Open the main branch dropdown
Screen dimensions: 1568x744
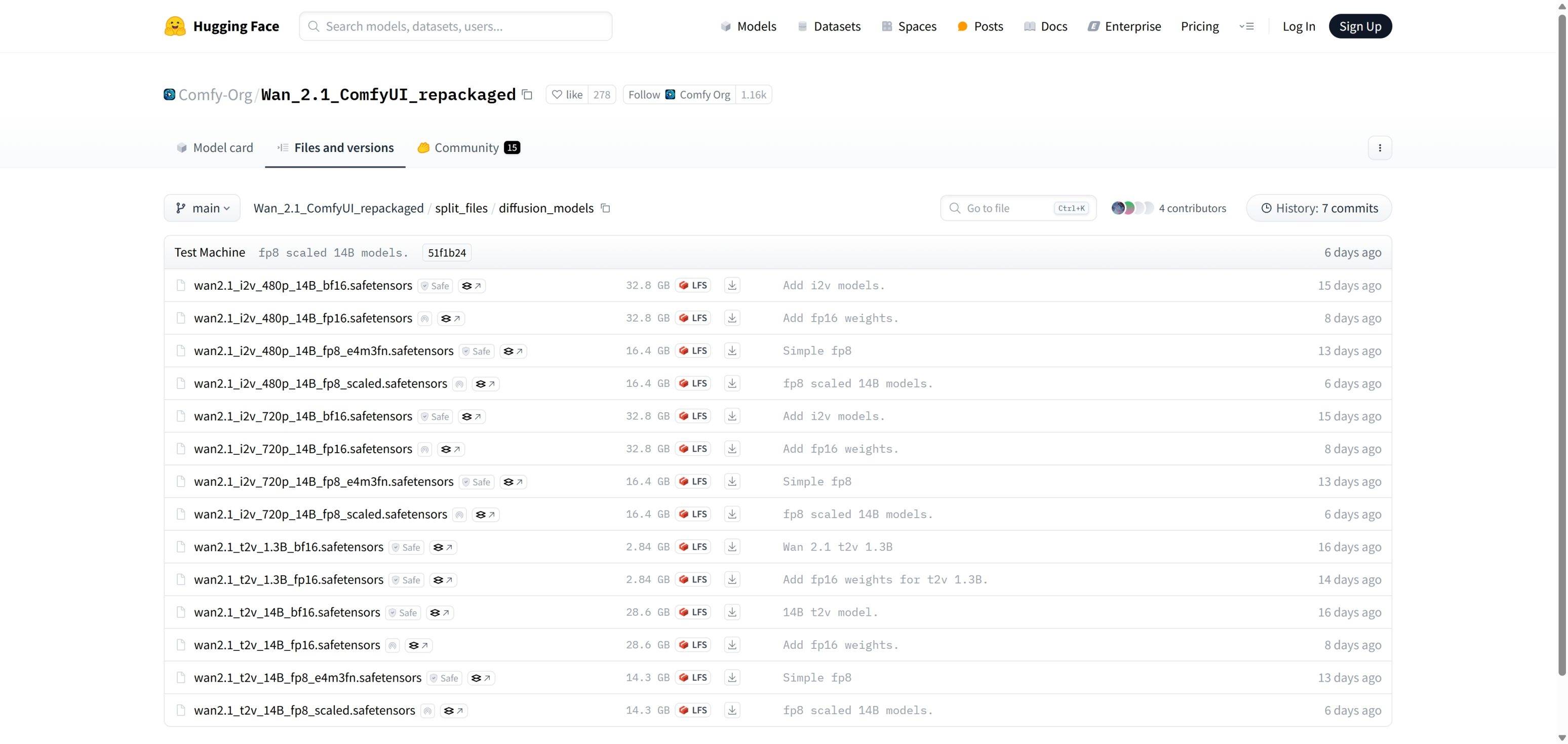pos(202,208)
